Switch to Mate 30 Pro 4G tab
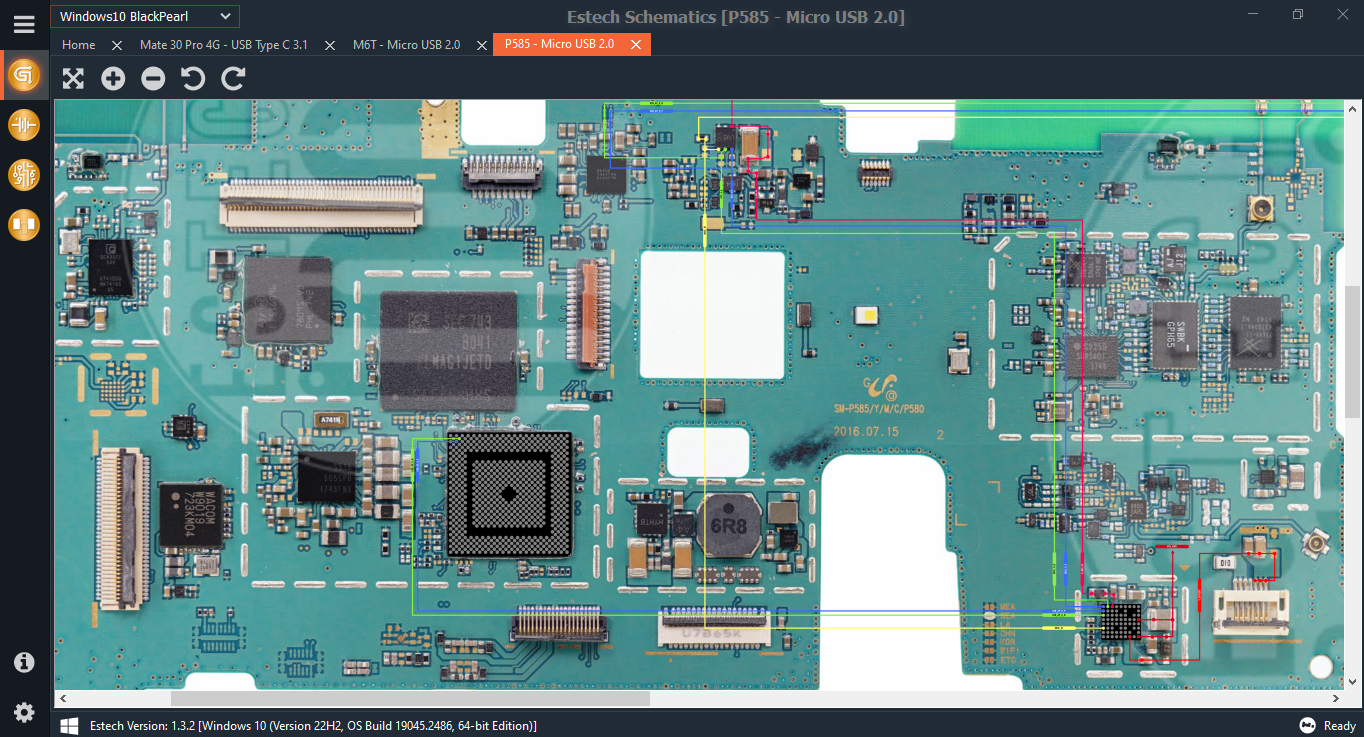Image resolution: width=1364 pixels, height=737 pixels. (x=224, y=45)
